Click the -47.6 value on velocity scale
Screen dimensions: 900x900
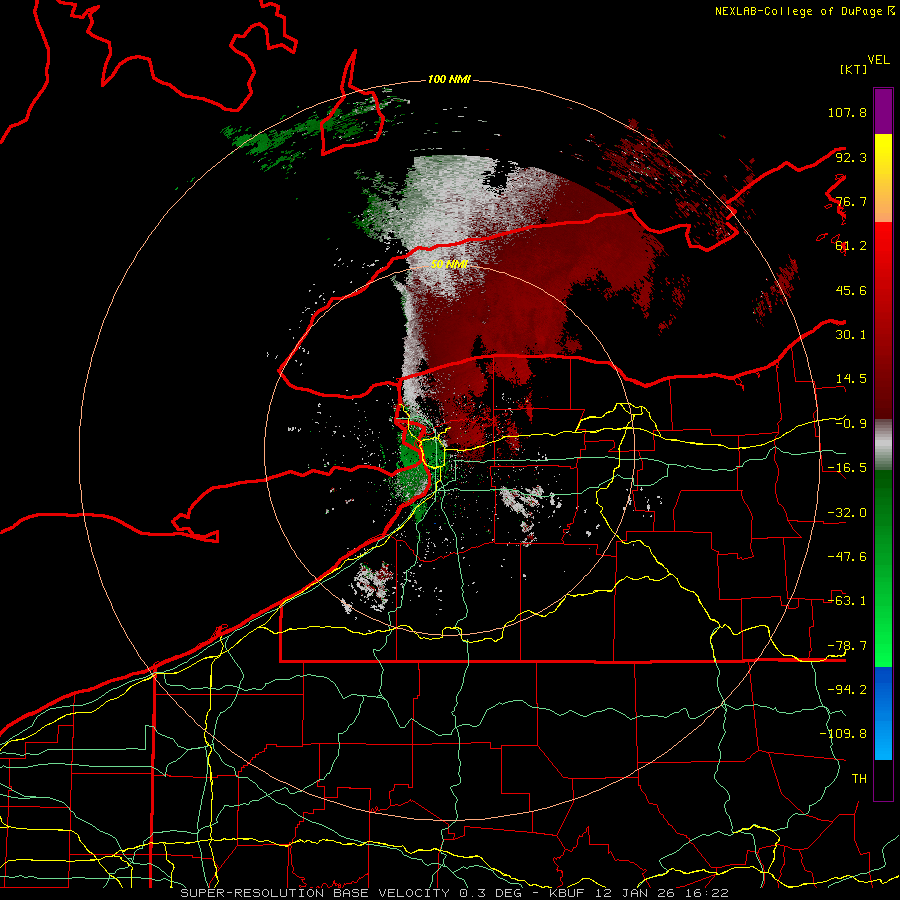(x=847, y=557)
